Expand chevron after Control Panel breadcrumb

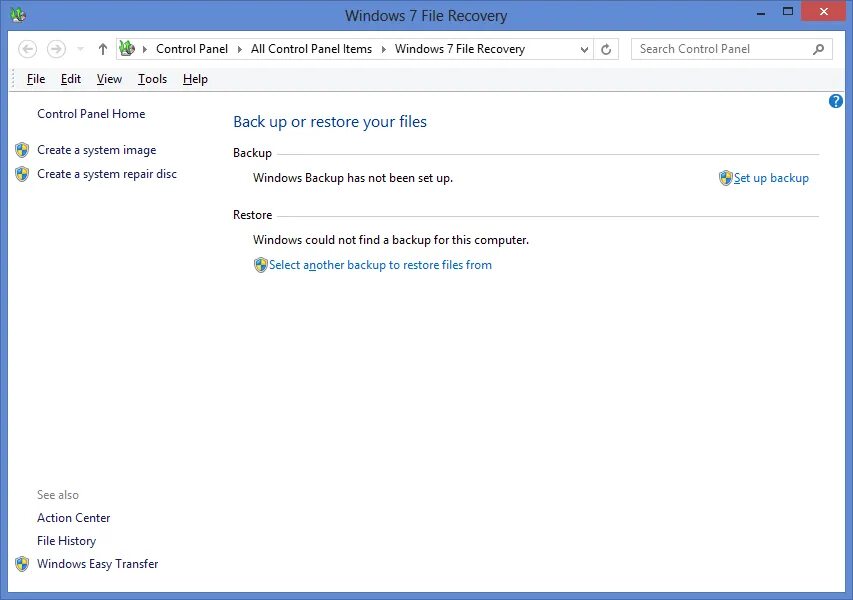coord(239,50)
